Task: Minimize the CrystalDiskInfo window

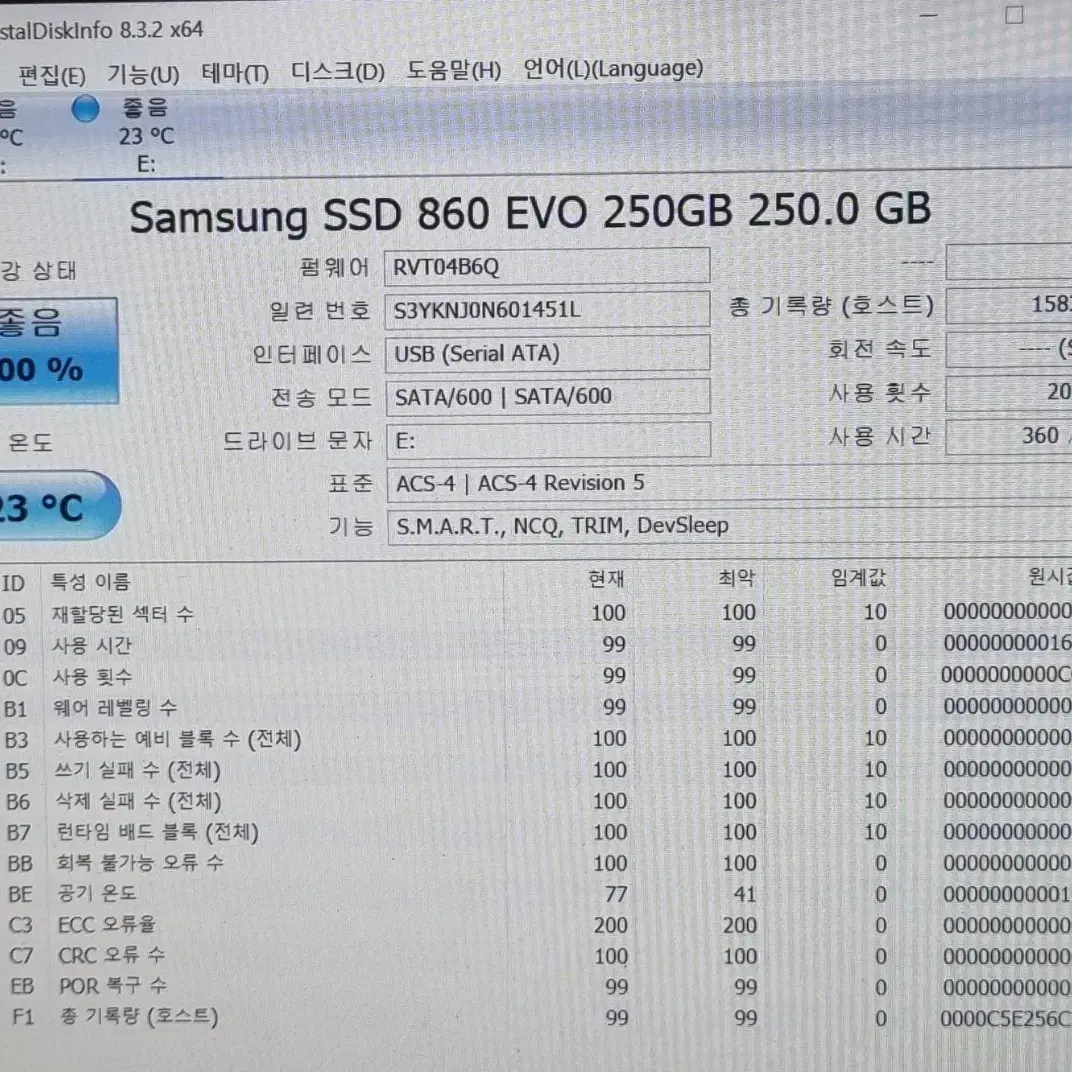Action: 928,15
